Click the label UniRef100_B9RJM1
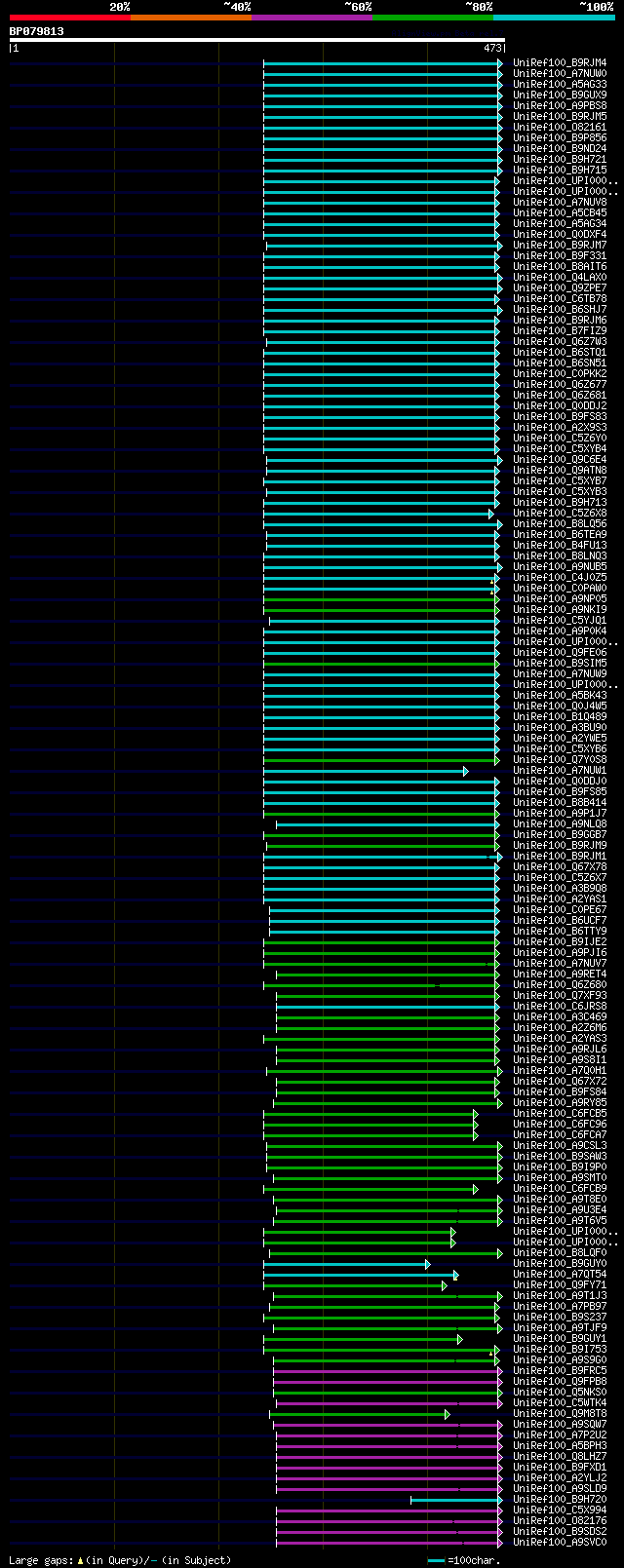 [560, 857]
